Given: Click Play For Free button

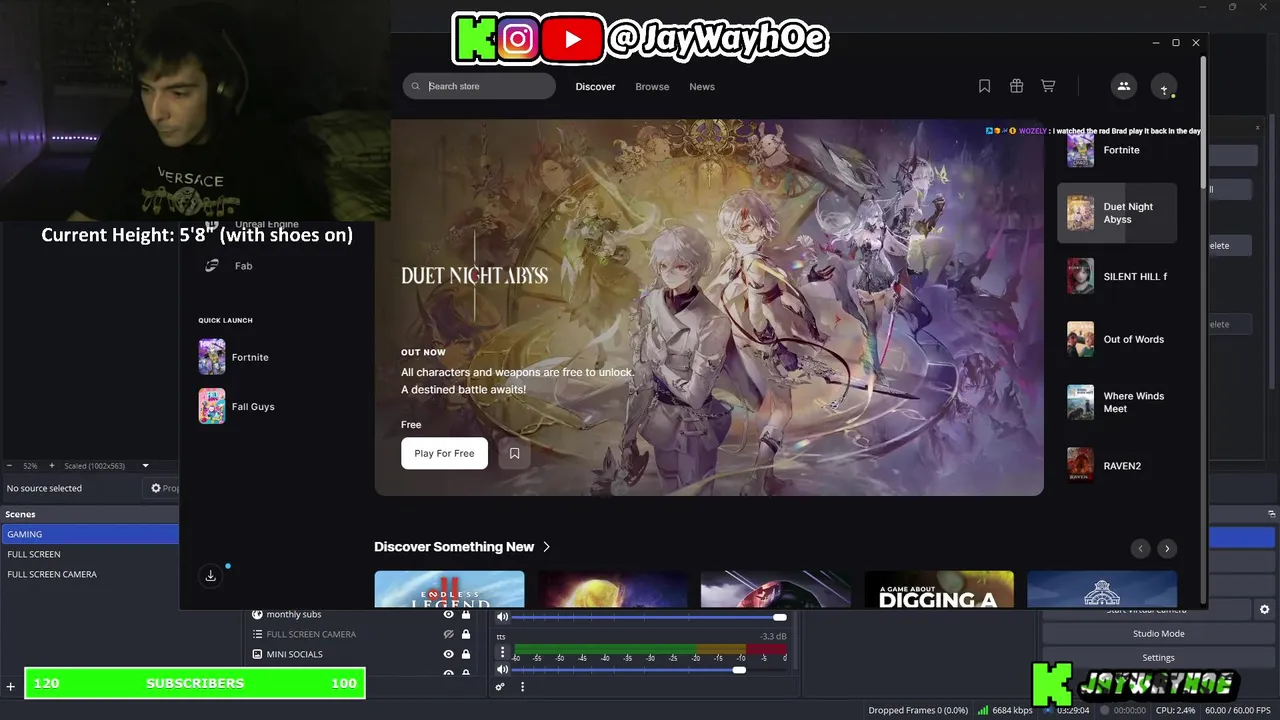Looking at the screenshot, I should (x=444, y=453).
